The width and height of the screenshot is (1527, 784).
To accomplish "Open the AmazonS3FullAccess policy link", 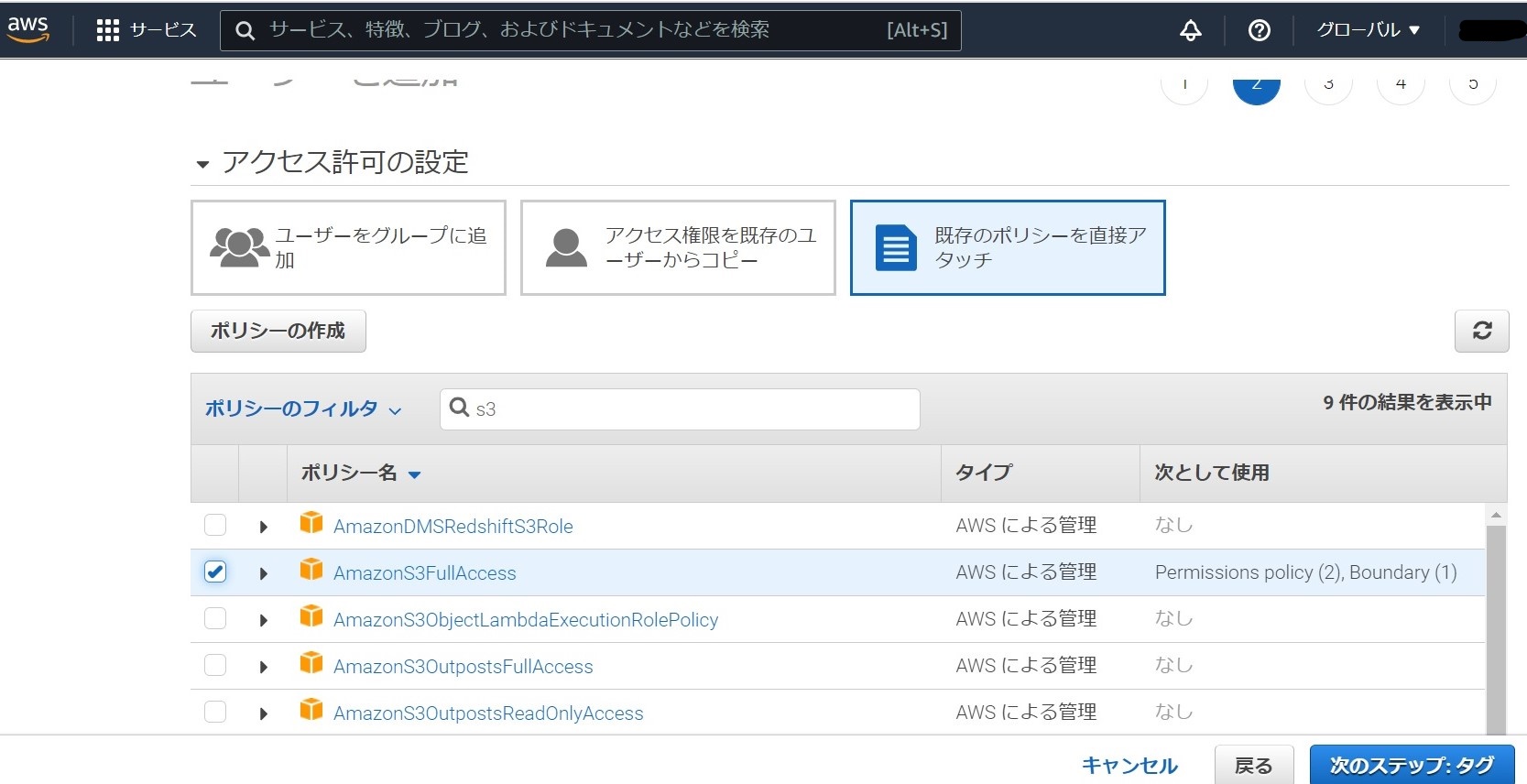I will [x=425, y=573].
